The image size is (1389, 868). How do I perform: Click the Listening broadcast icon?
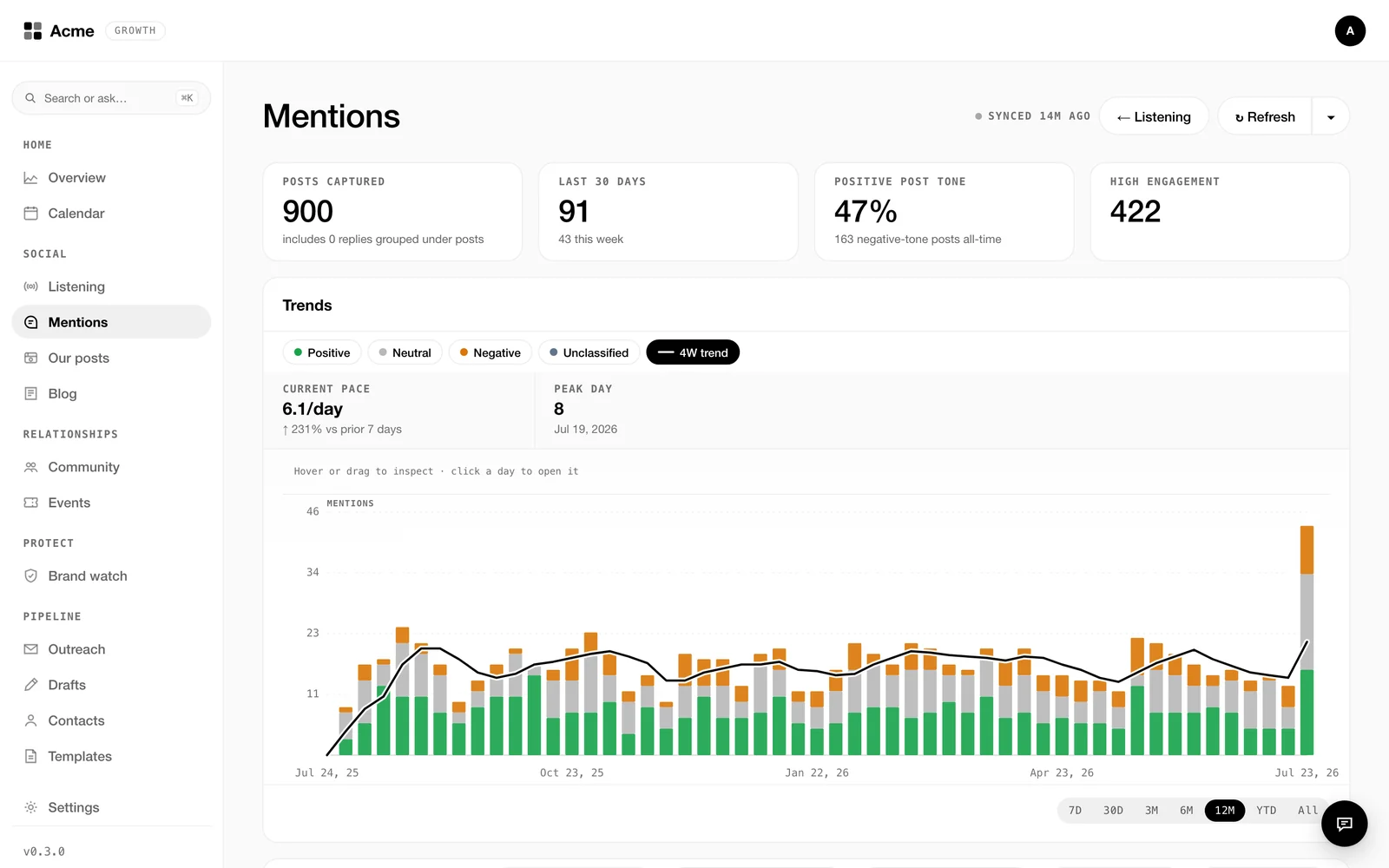coord(30,286)
